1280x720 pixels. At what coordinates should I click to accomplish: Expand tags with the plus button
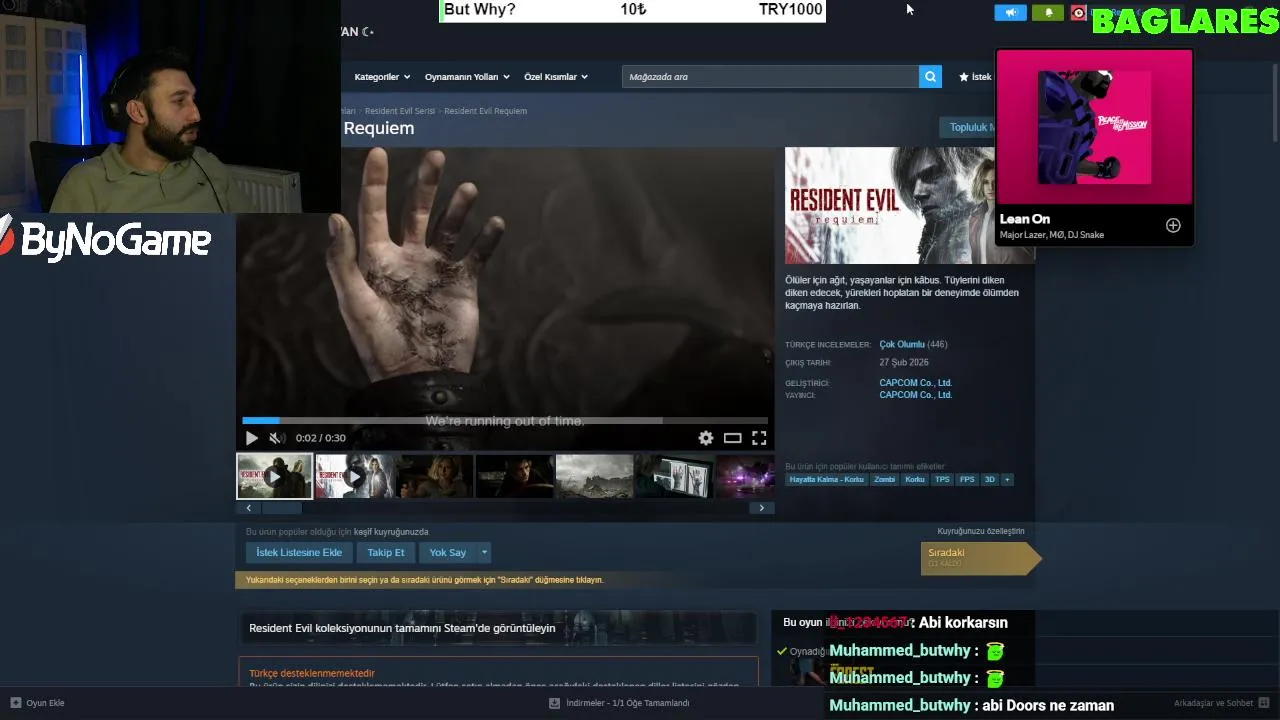(1007, 480)
